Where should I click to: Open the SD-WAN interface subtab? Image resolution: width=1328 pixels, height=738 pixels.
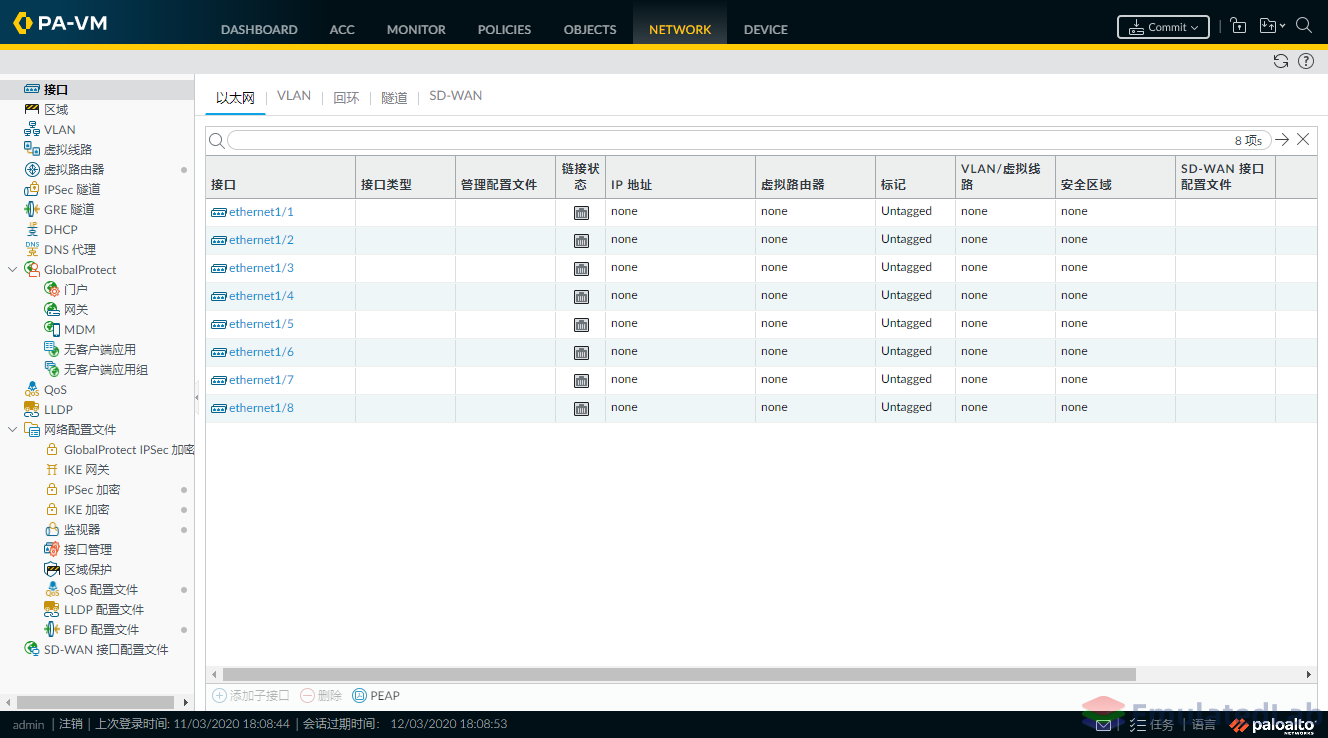pyautogui.click(x=456, y=96)
